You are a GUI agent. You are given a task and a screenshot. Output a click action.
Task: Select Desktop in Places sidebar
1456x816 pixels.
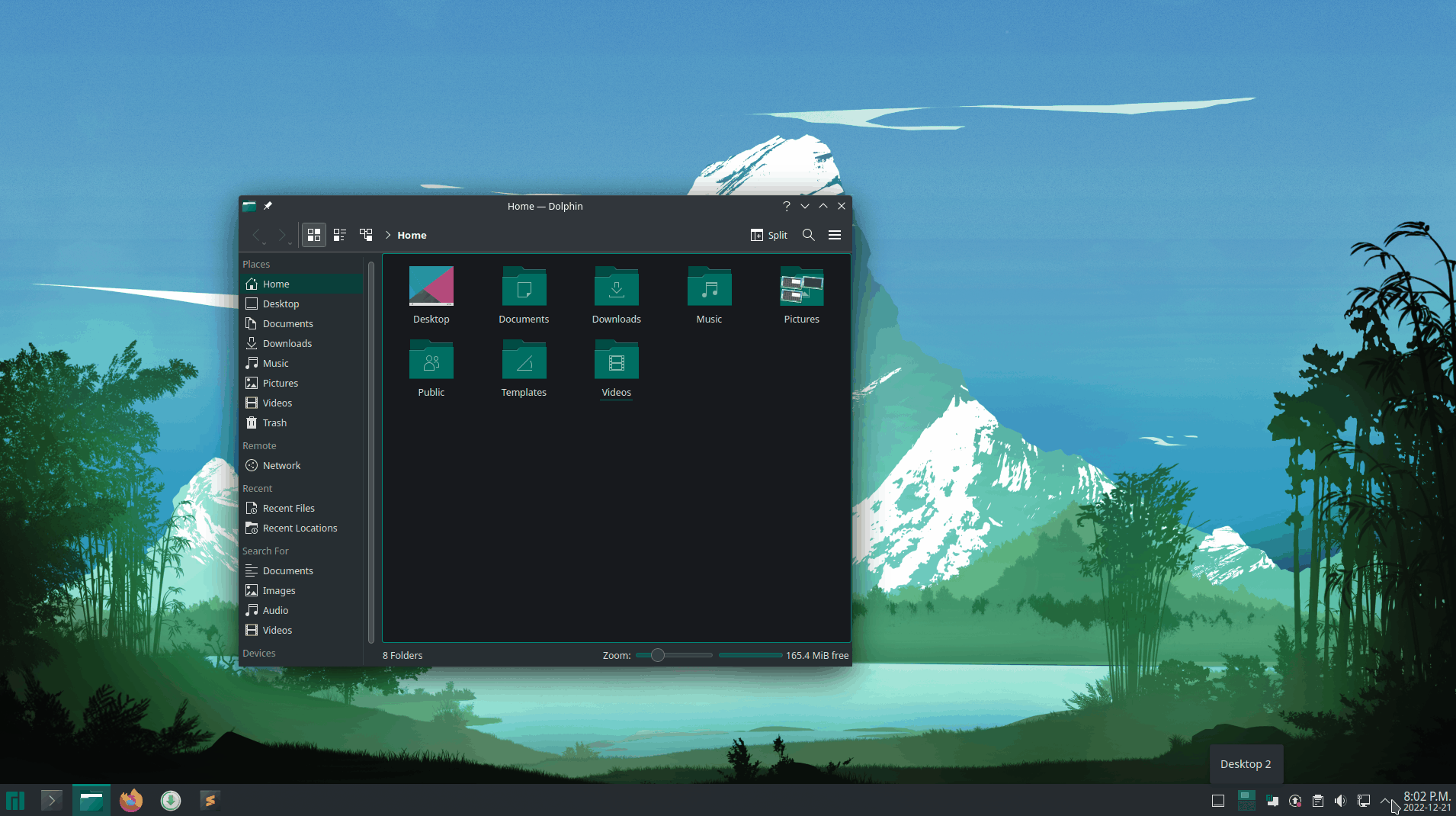click(x=302, y=304)
